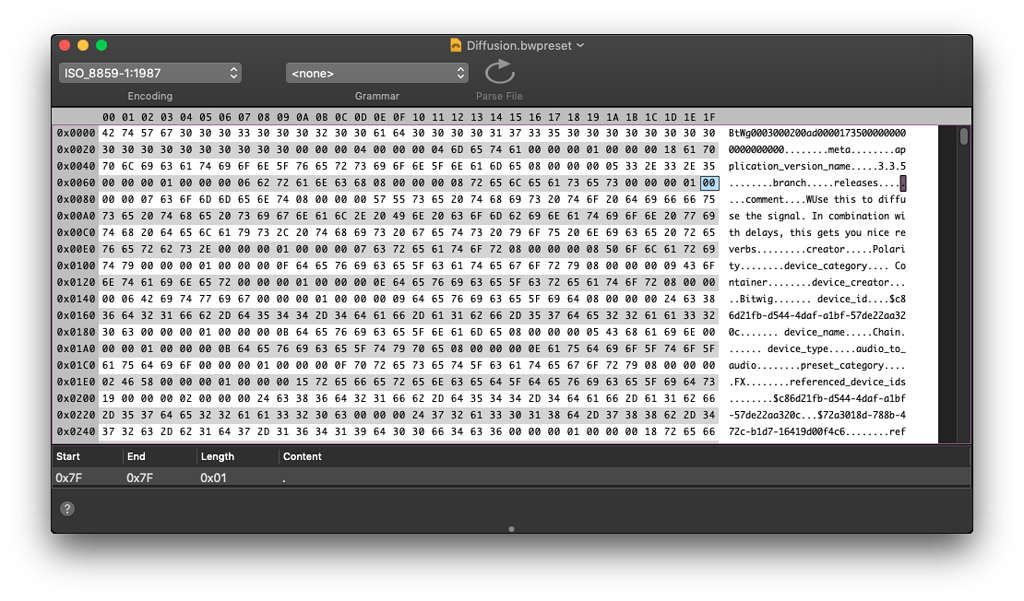Close the hex editor window
The width and height of the screenshot is (1024, 601).
(65, 45)
